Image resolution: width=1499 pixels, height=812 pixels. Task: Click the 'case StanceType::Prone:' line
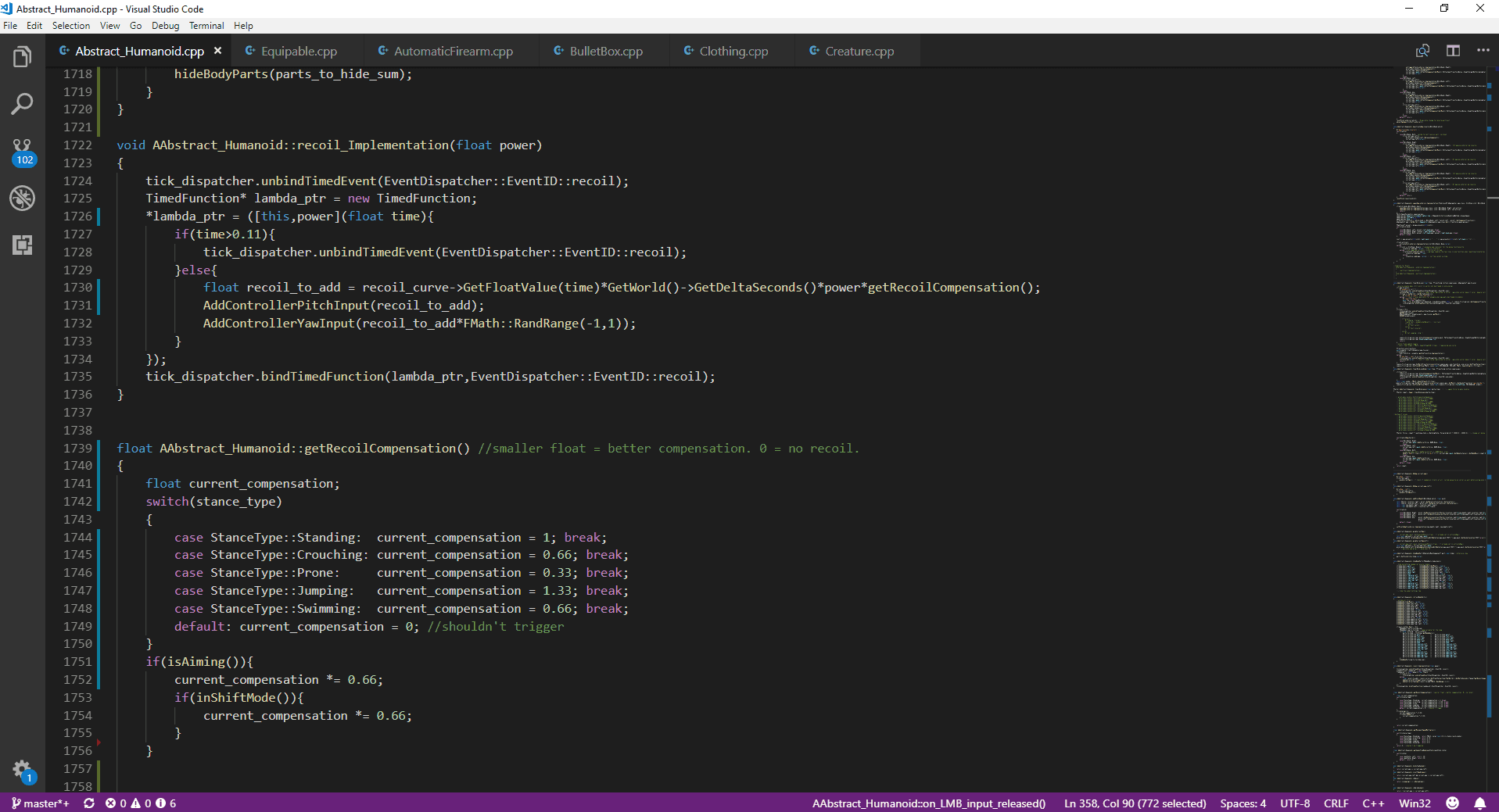coord(401,572)
